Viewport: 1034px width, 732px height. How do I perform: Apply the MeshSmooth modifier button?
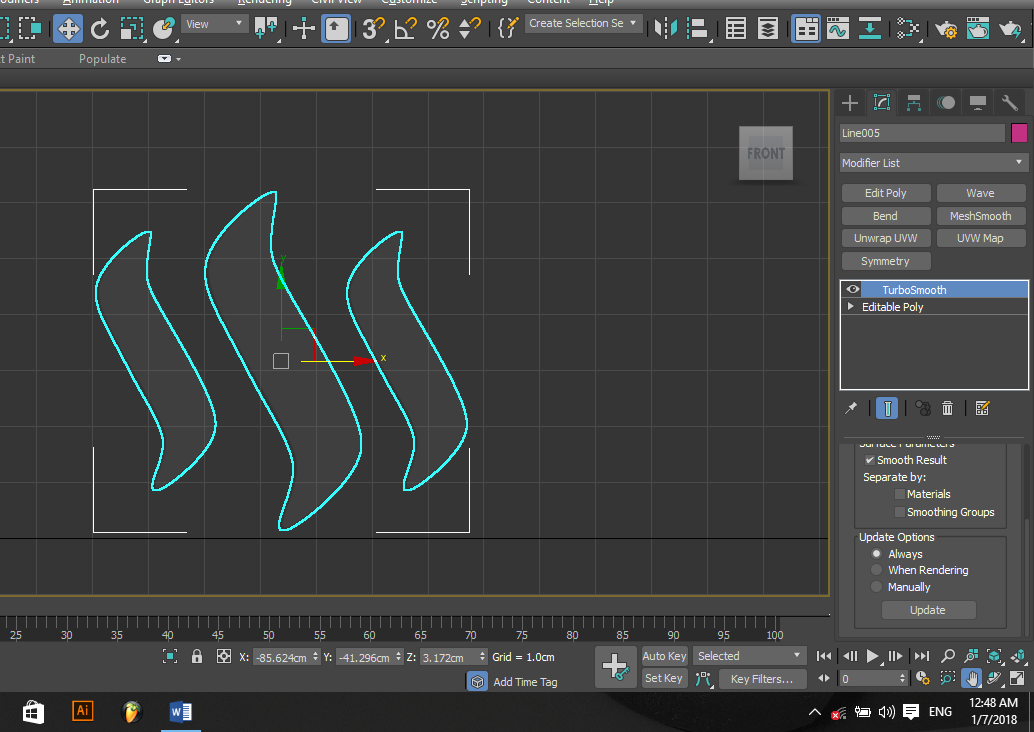[981, 216]
